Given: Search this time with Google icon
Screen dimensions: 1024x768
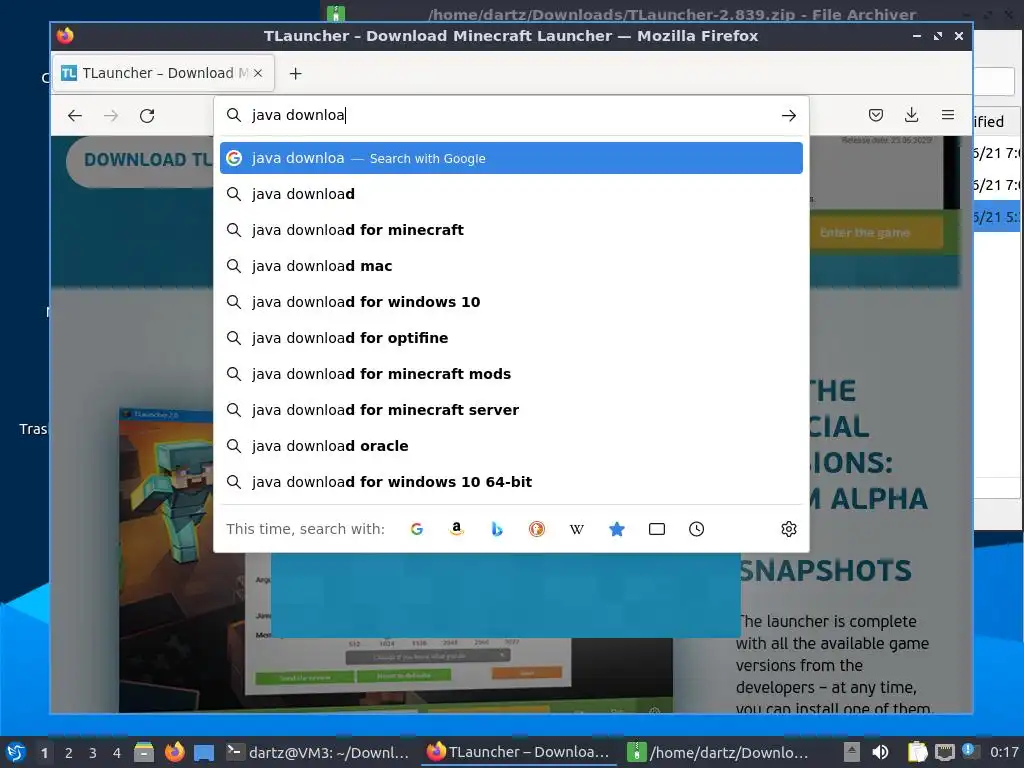Looking at the screenshot, I should pyautogui.click(x=417, y=529).
